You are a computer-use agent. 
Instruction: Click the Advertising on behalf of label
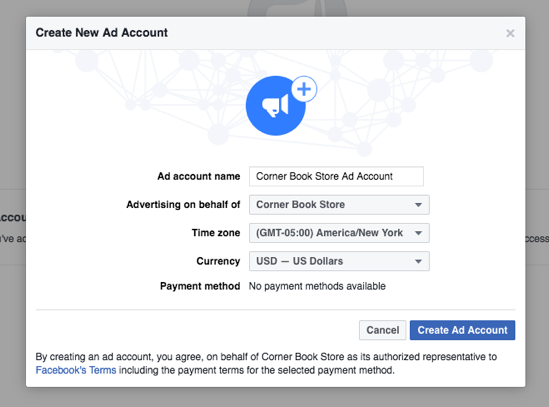click(183, 205)
